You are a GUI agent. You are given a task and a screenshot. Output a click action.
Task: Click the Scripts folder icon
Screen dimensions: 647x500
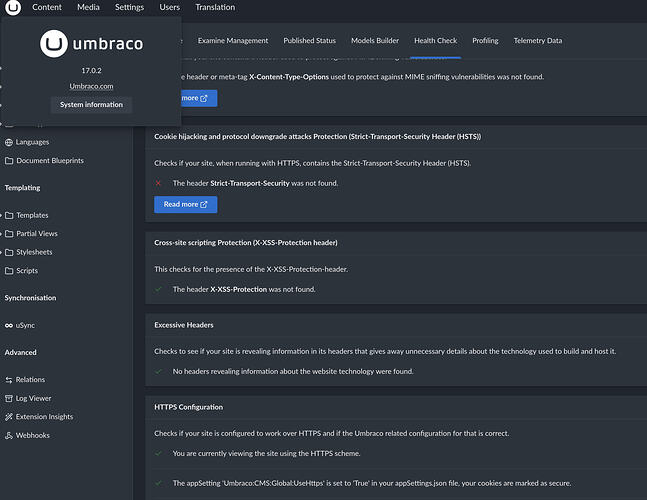[x=9, y=271]
